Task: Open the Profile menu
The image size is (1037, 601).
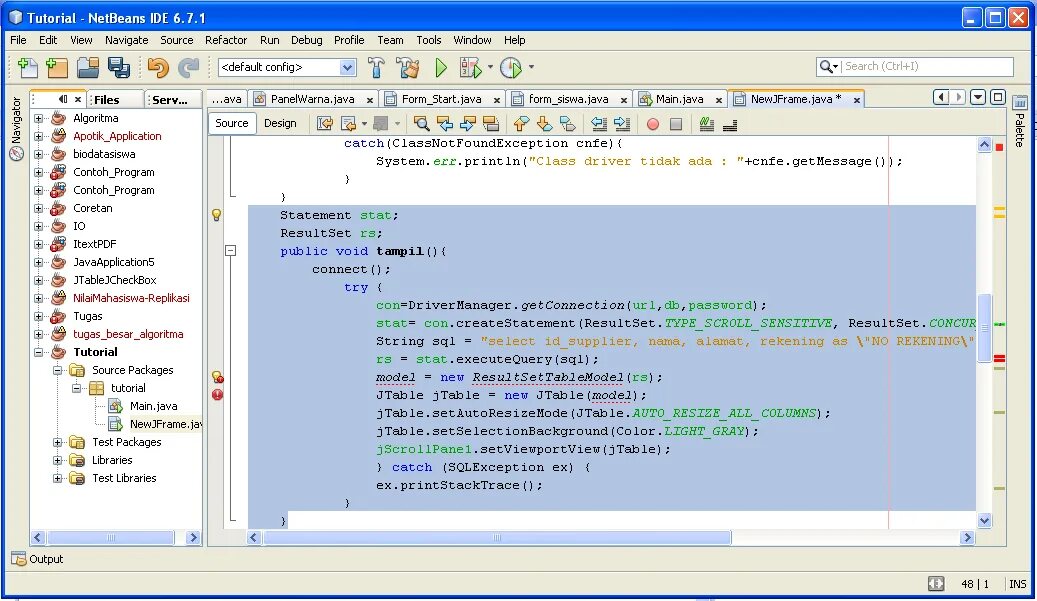Action: coord(349,40)
